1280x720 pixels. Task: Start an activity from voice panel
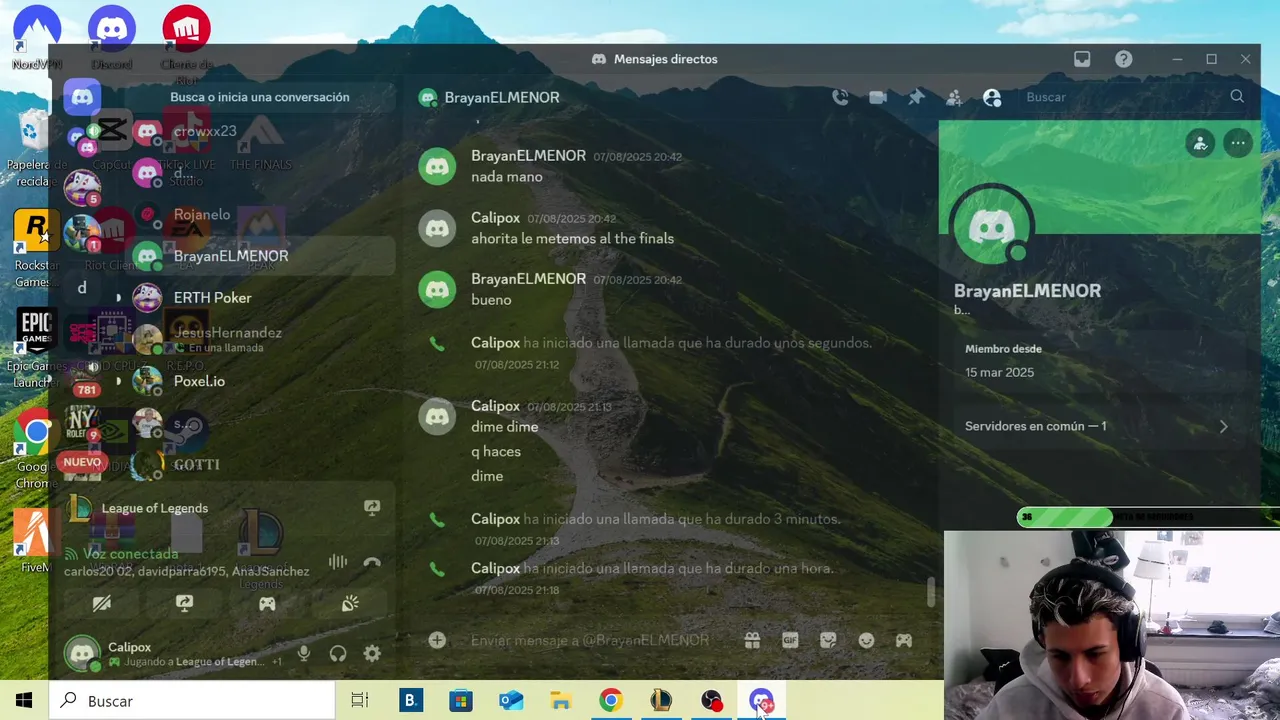pyautogui.click(x=267, y=603)
